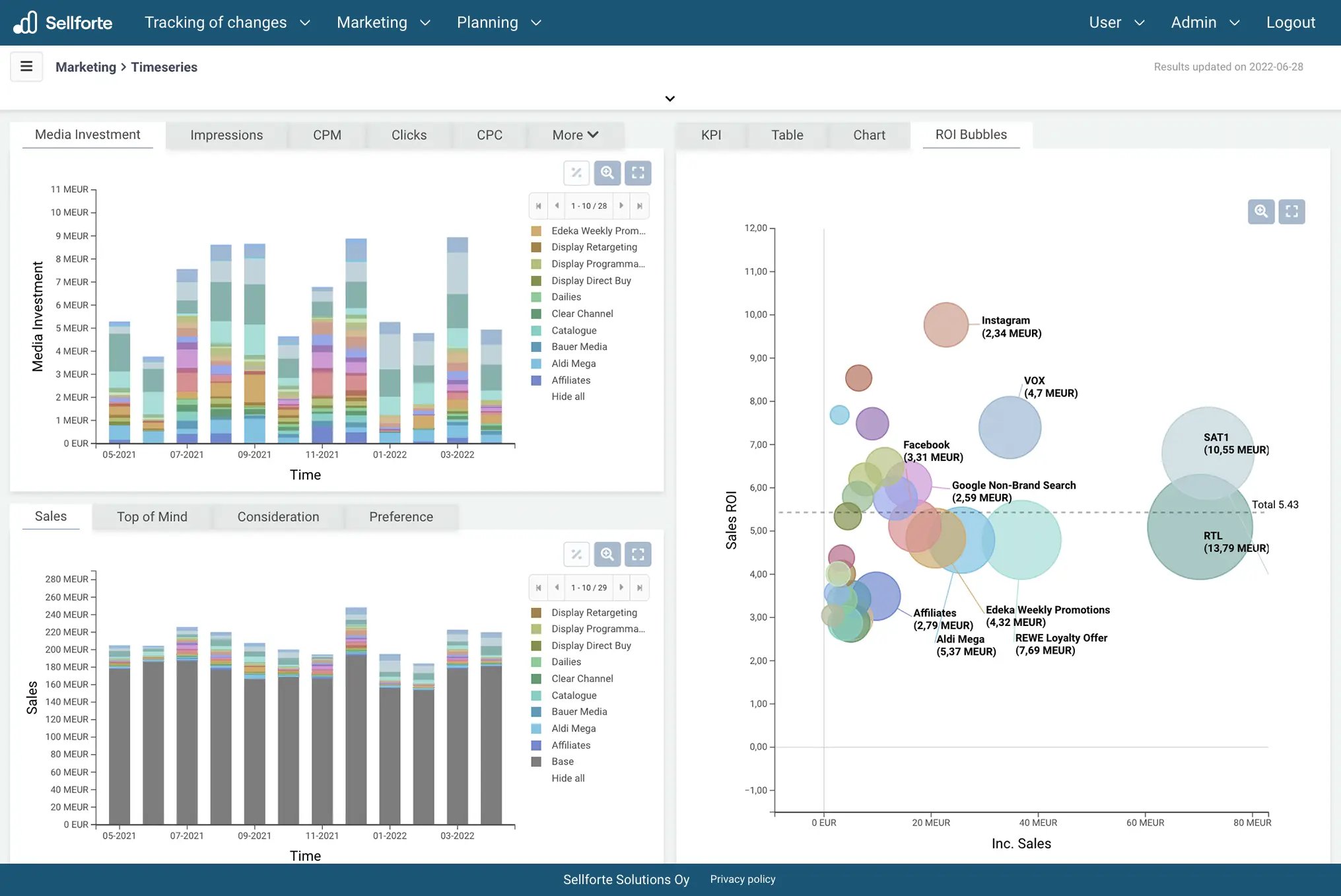Screen dimensions: 1341x896
Task: Click the Sellforte logo icon
Action: tap(25, 22)
